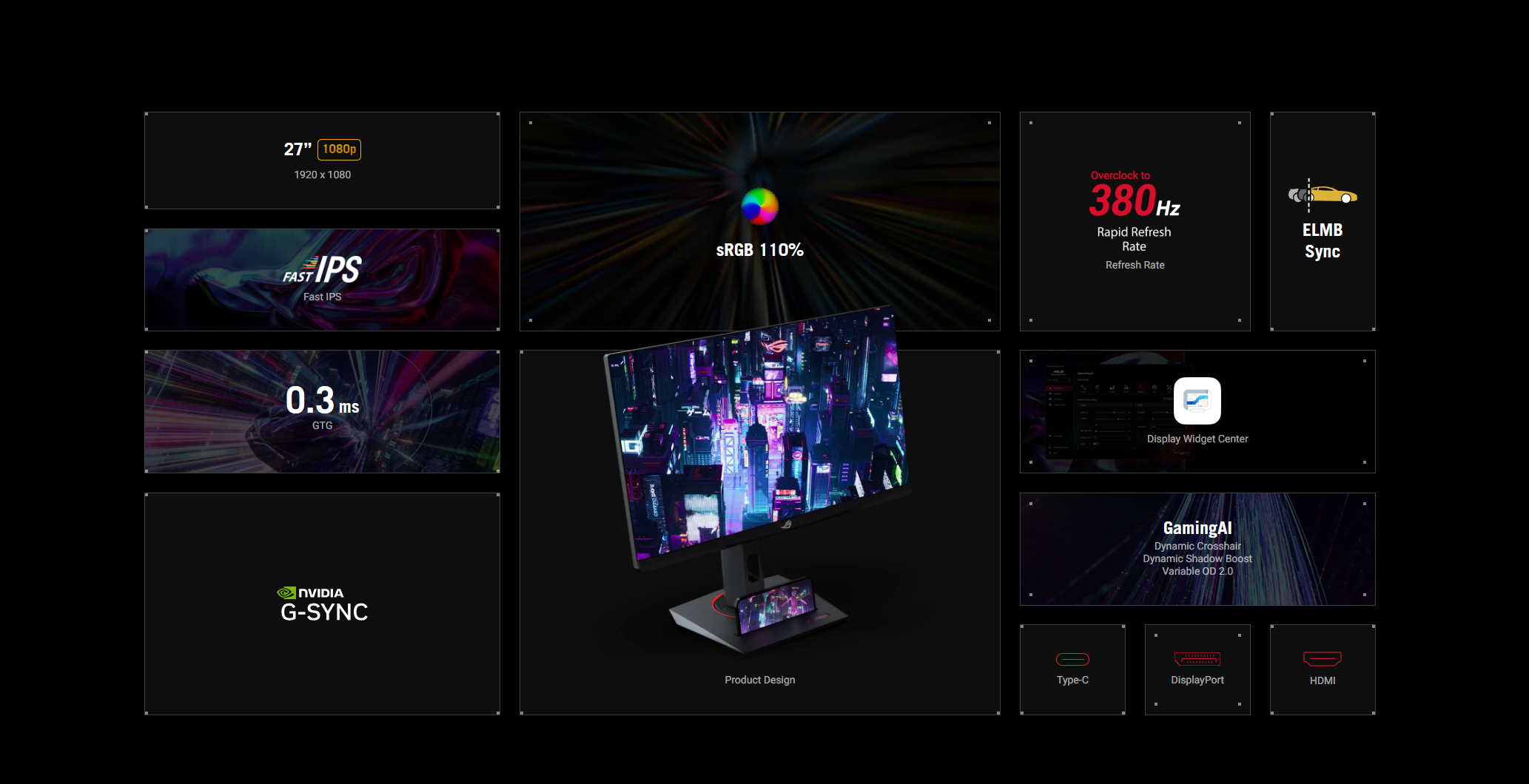Select the 0.3 ms GTG tile
This screenshot has height=784, width=1529.
coord(322,410)
